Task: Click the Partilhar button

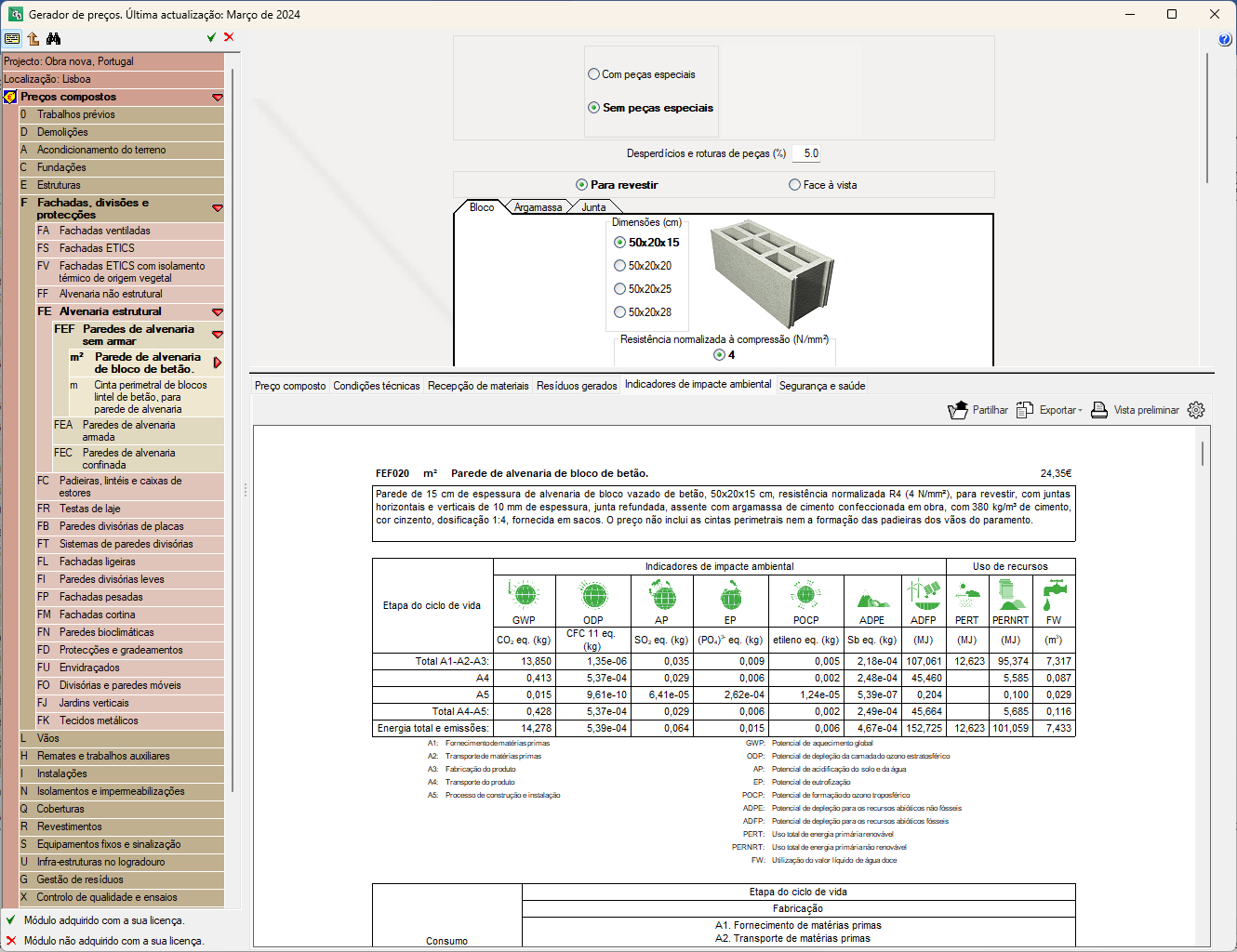Action: (x=978, y=410)
